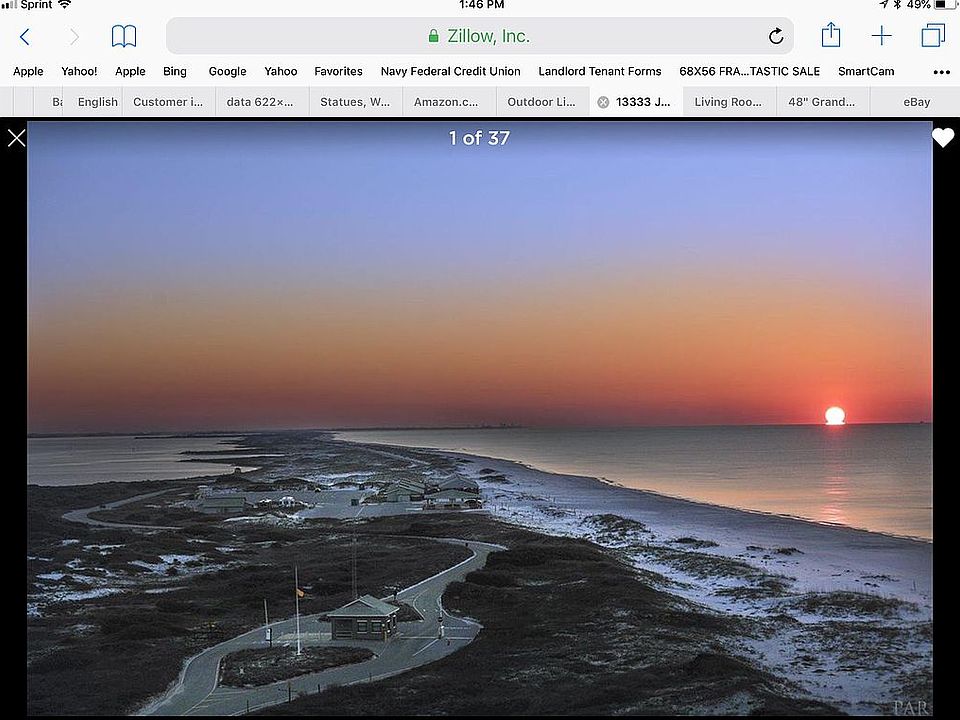The width and height of the screenshot is (960, 720).
Task: Add a new tab with plus icon
Action: pos(881,37)
